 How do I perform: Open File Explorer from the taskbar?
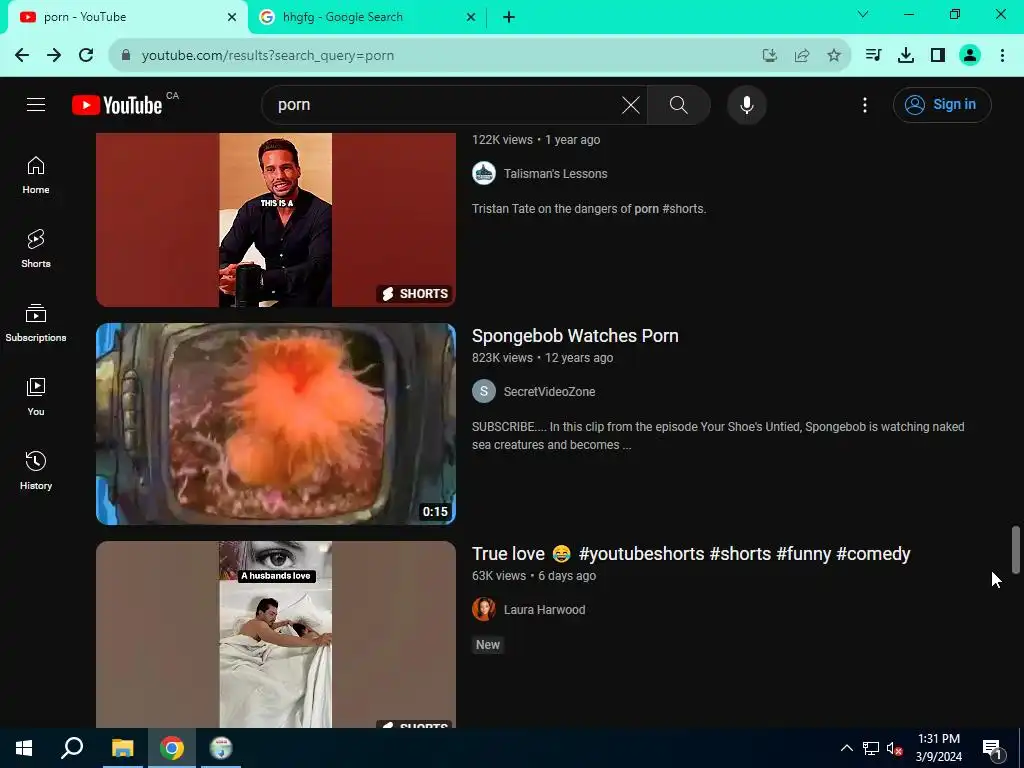tap(122, 748)
